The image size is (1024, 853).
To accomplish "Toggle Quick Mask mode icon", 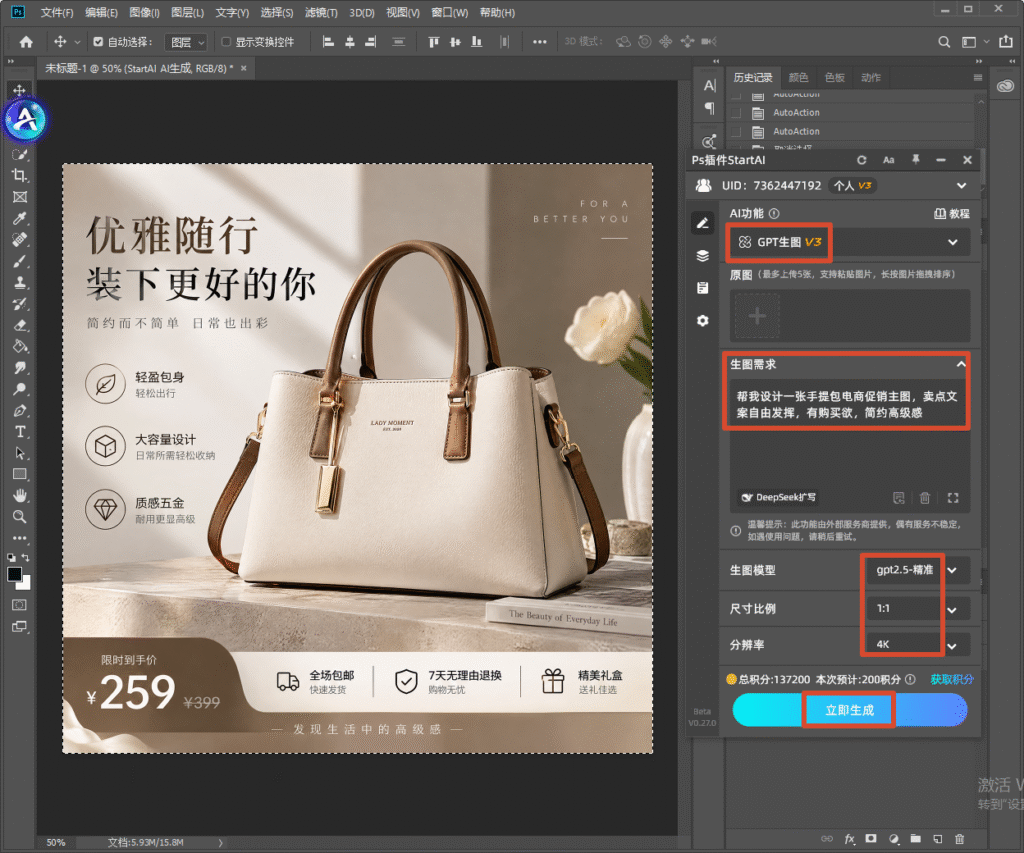I will coord(20,605).
